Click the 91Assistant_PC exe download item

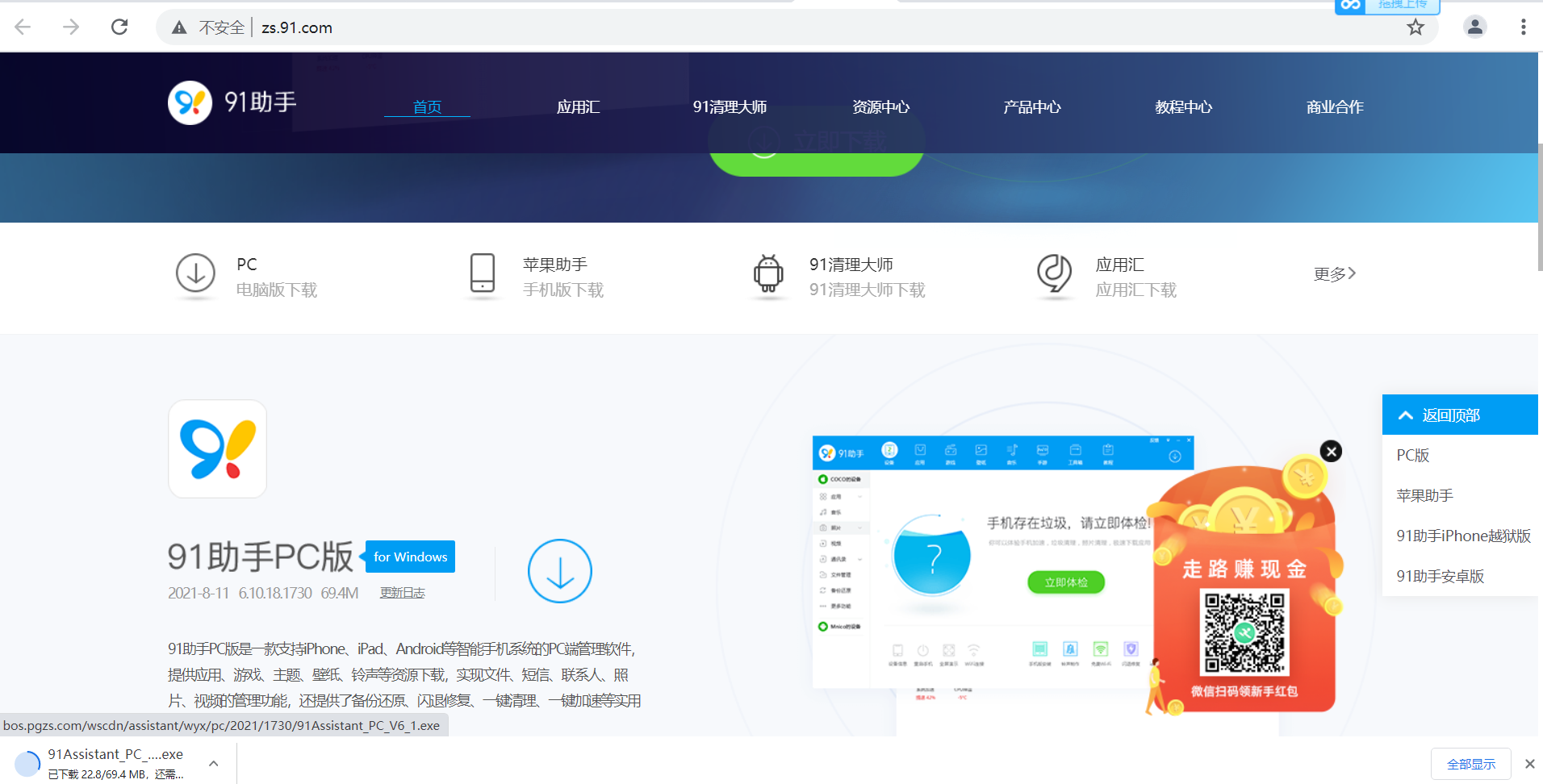click(115, 763)
